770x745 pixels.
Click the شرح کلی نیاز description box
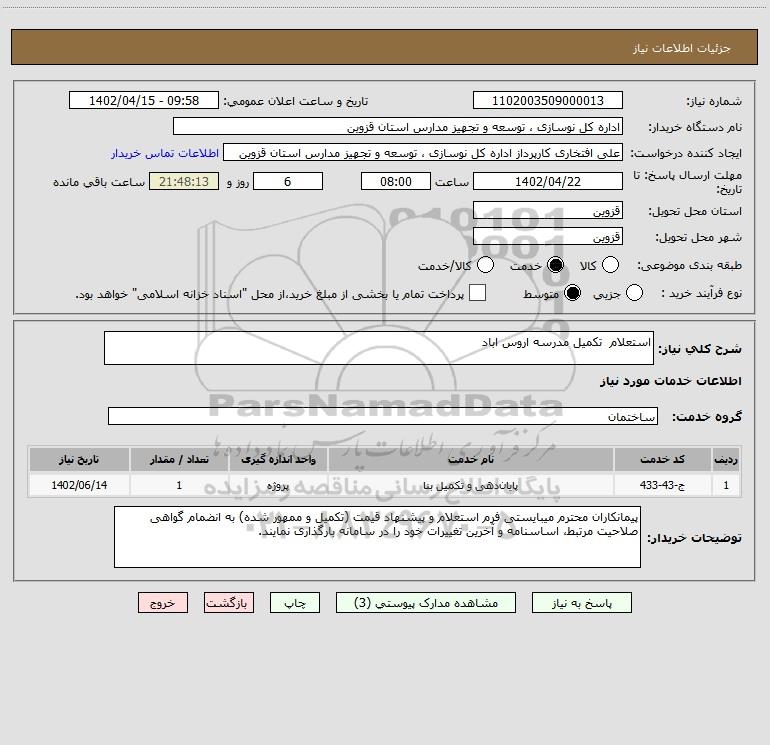379,348
